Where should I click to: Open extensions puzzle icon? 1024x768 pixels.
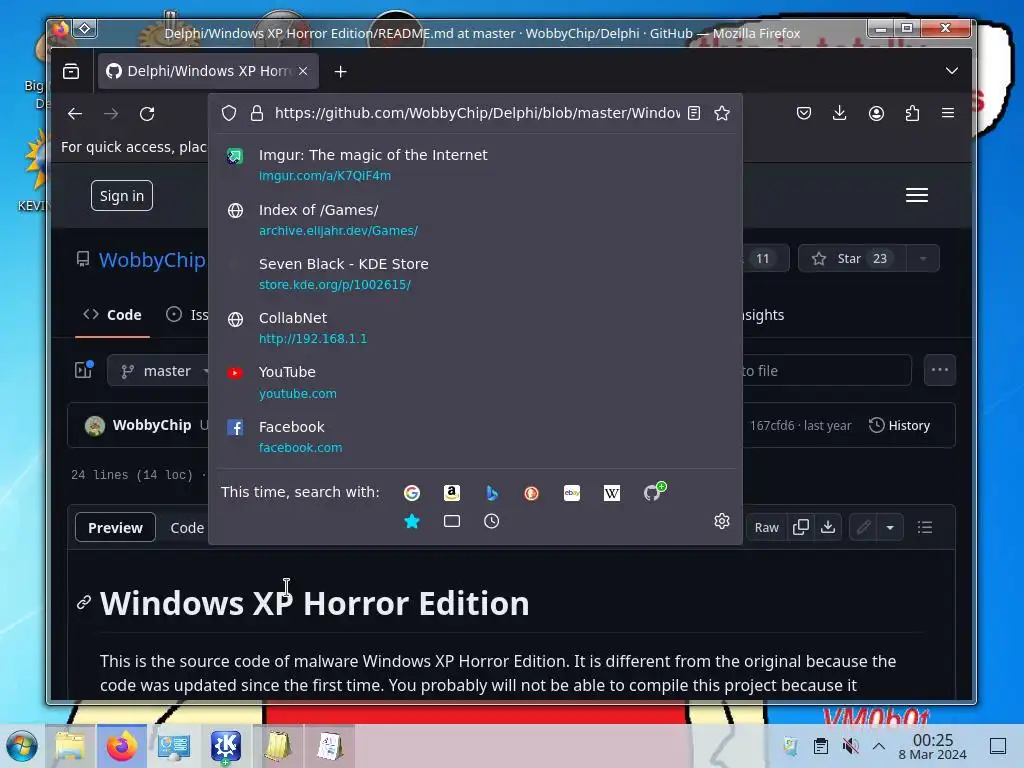point(912,114)
